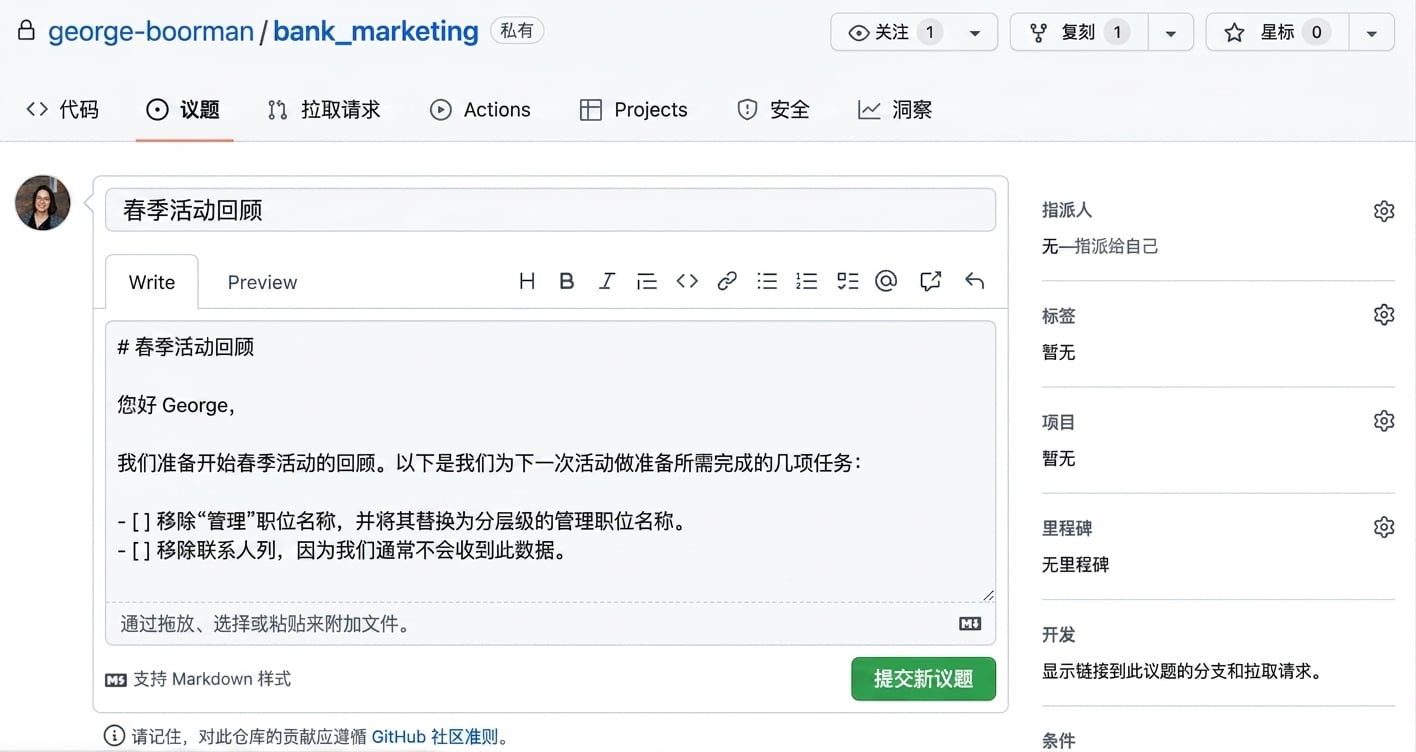This screenshot has width=1416, height=752.
Task: Open 里程碑 settings gear
Action: click(1384, 527)
